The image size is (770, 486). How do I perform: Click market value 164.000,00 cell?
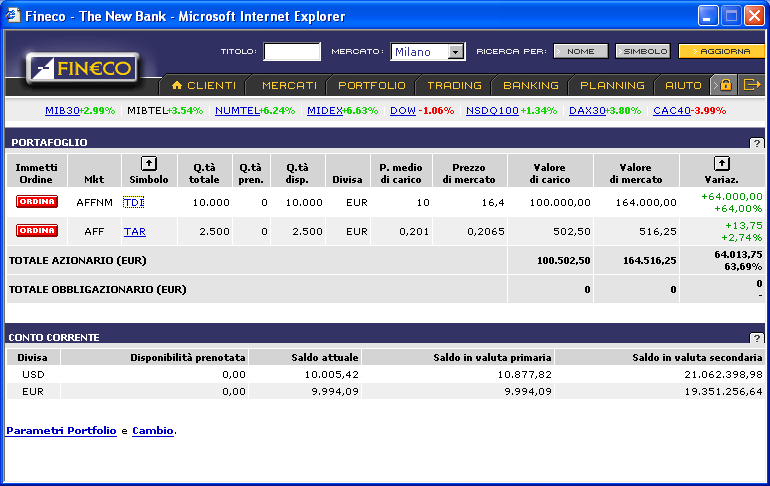[646, 202]
